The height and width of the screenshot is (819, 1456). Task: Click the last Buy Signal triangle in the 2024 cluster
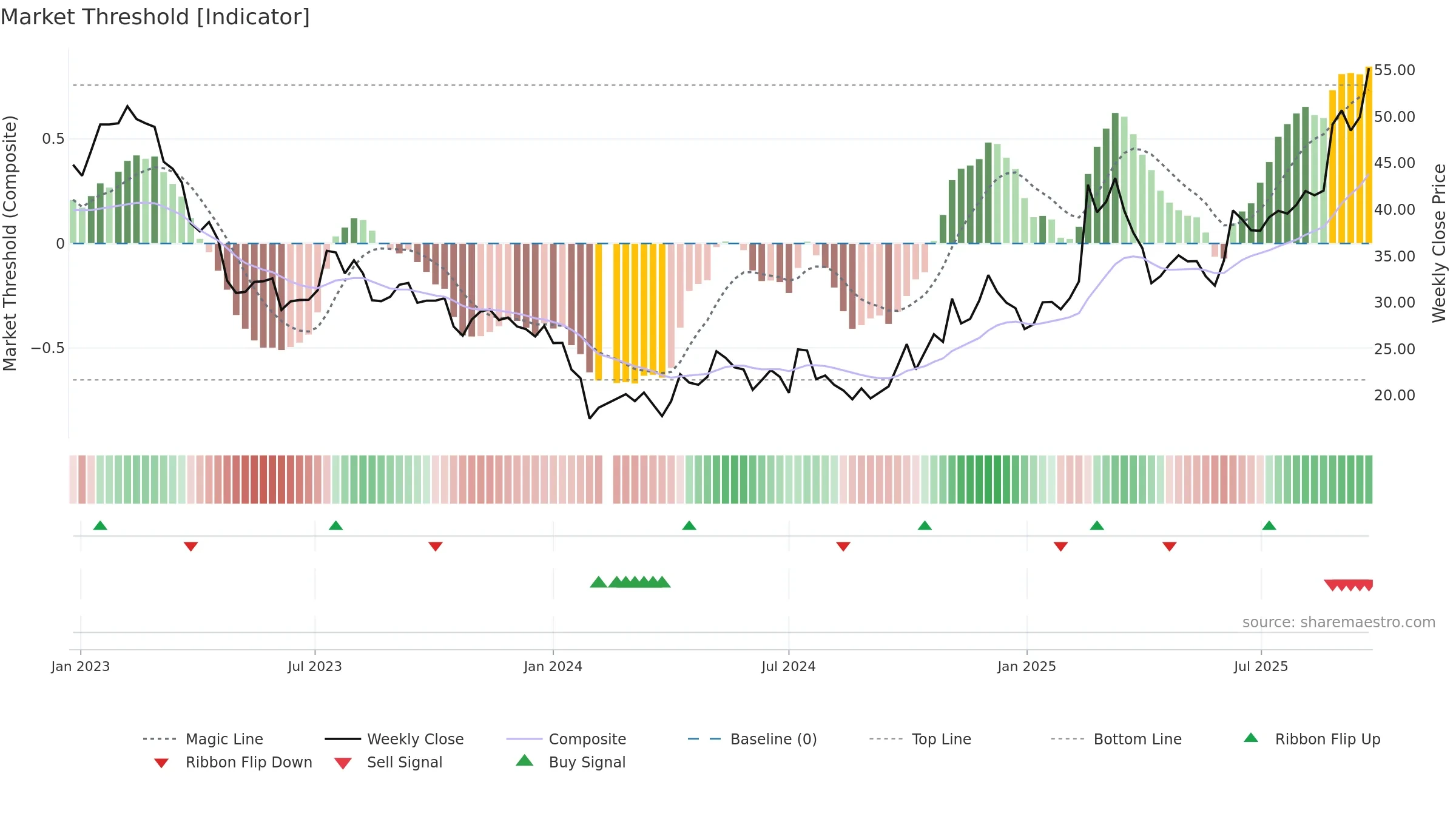point(662,582)
